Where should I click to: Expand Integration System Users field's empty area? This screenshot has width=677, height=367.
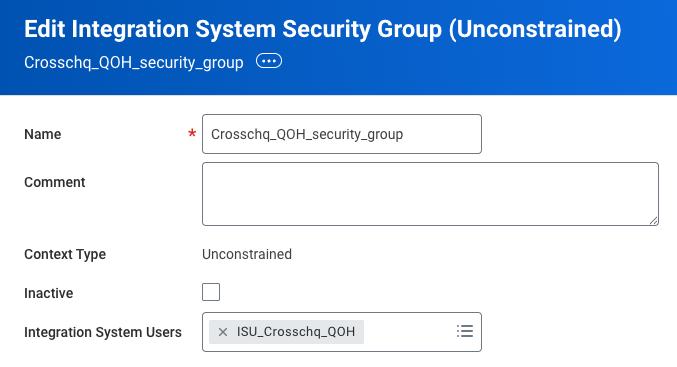tap(408, 332)
